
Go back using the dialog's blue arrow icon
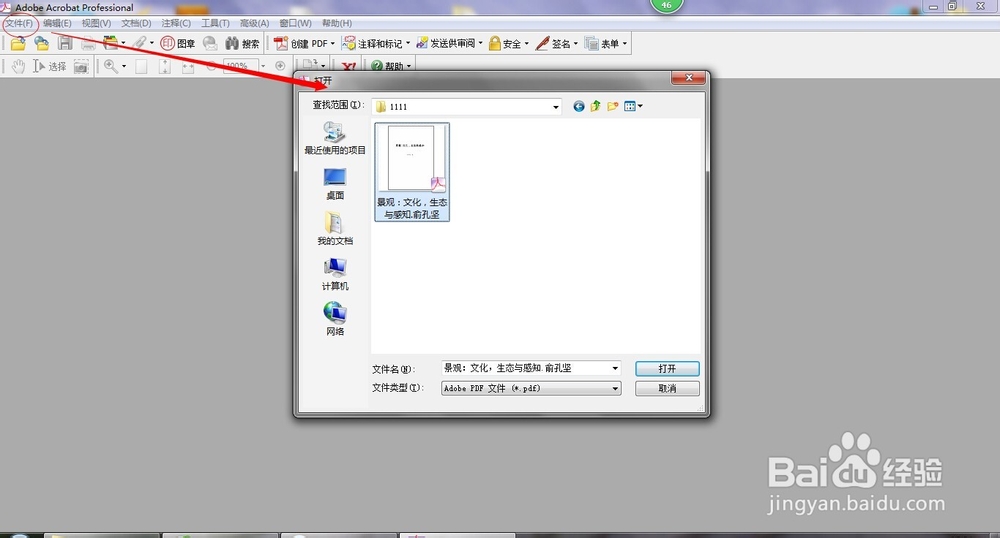point(578,106)
